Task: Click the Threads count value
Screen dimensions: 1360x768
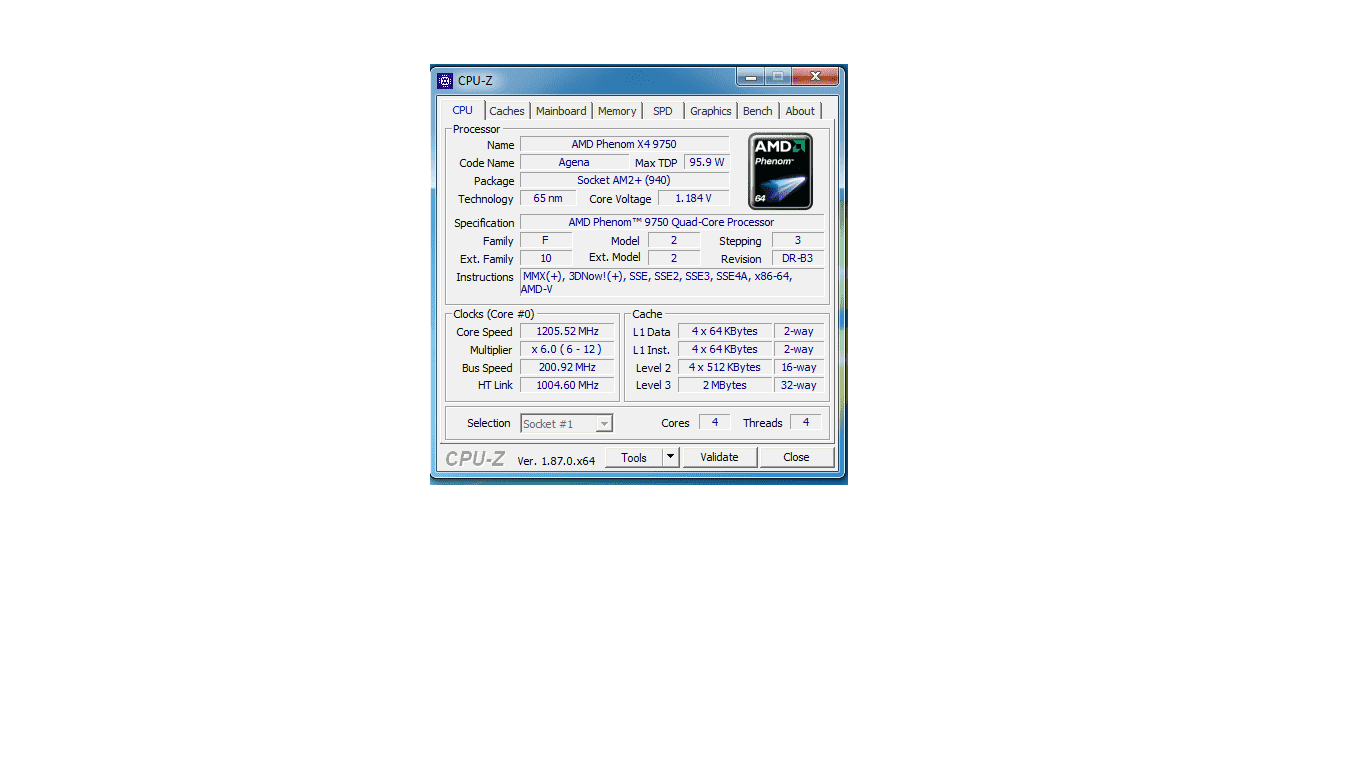Action: (x=806, y=422)
